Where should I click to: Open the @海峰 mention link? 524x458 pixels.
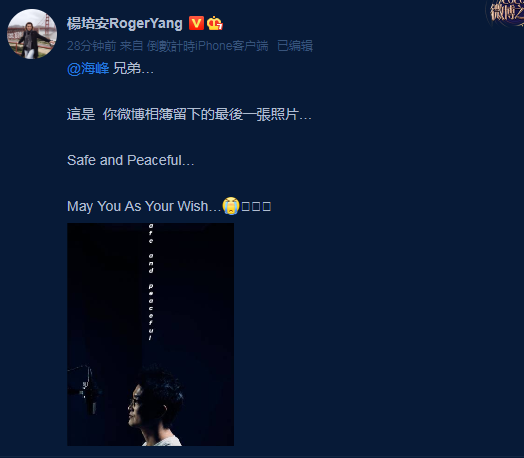[x=88, y=68]
